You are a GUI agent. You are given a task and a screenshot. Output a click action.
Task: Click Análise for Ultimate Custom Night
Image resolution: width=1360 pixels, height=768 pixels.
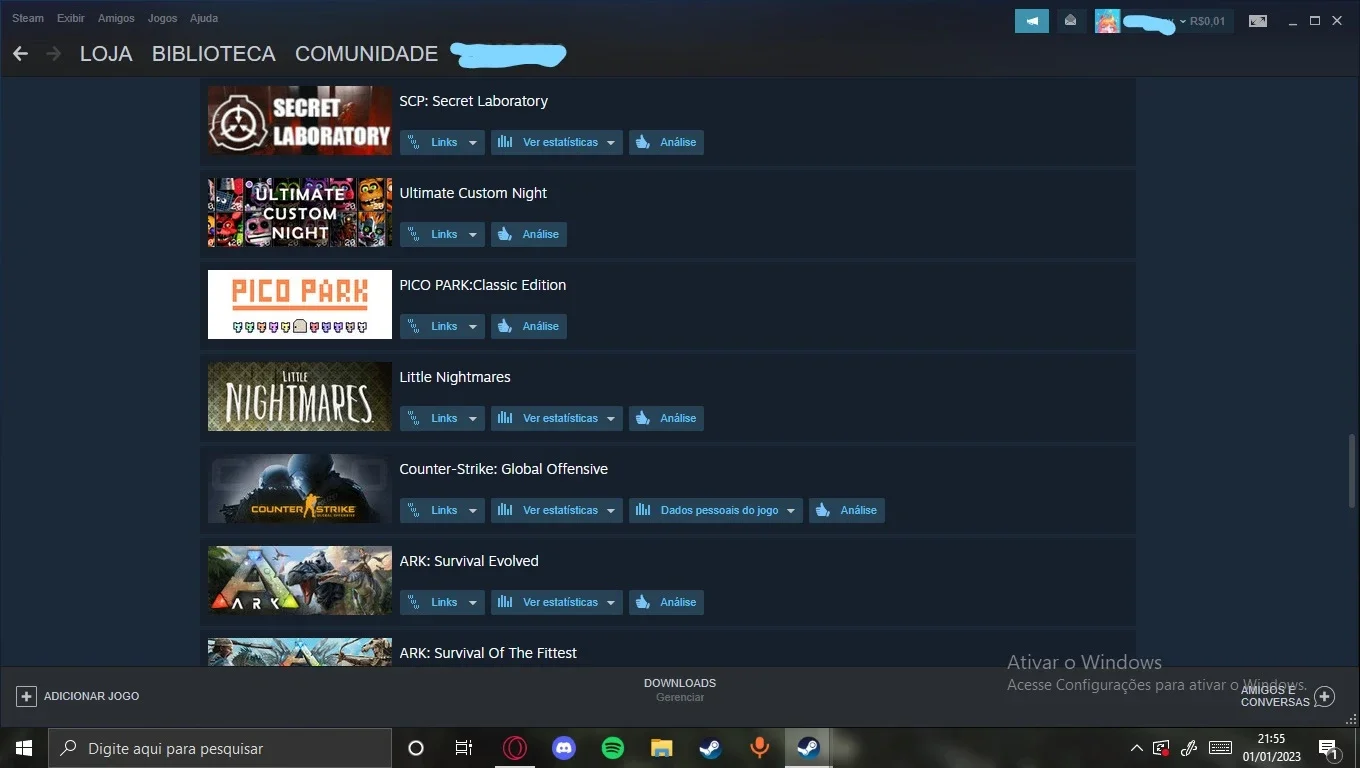529,234
